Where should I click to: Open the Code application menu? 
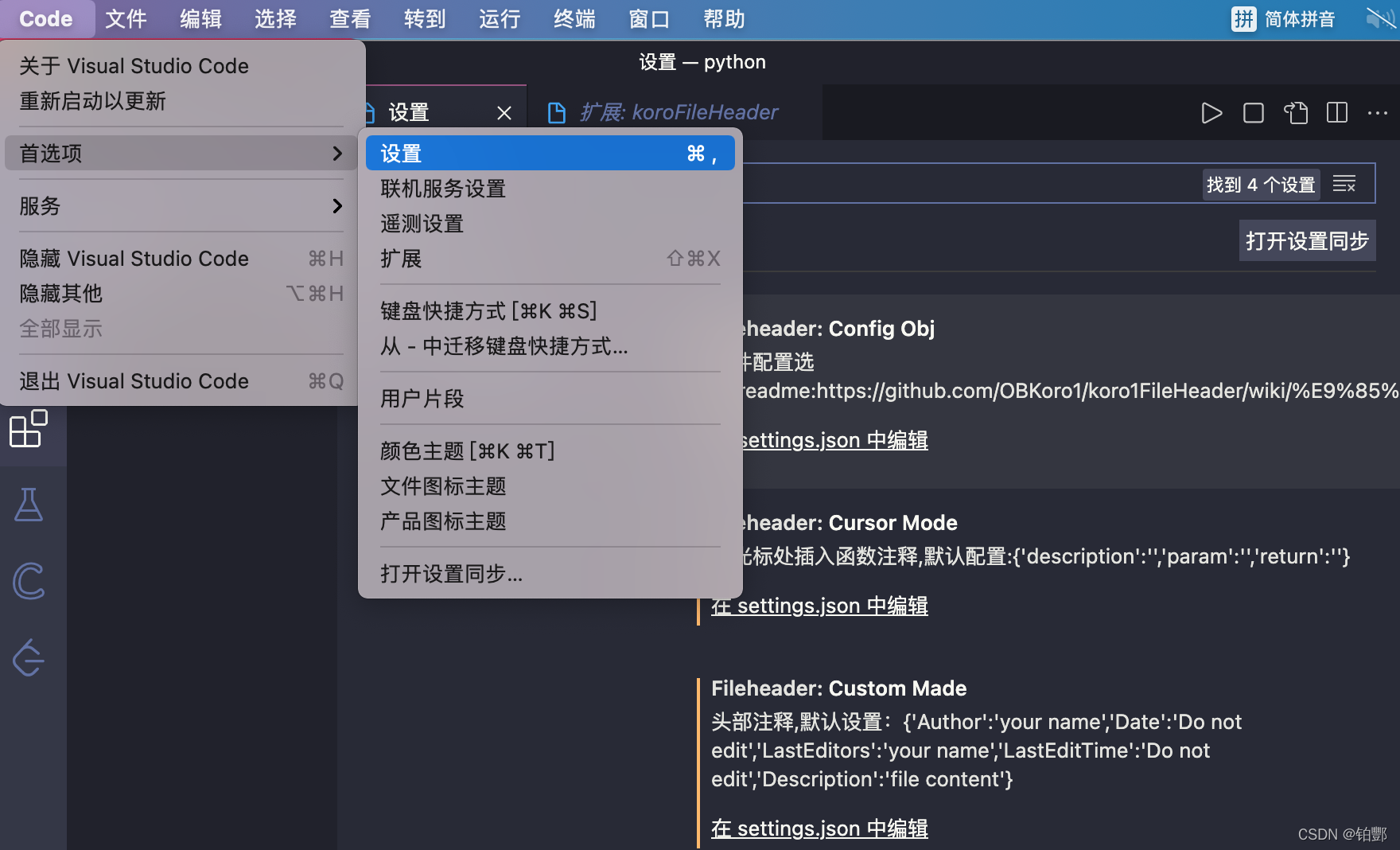(46, 18)
